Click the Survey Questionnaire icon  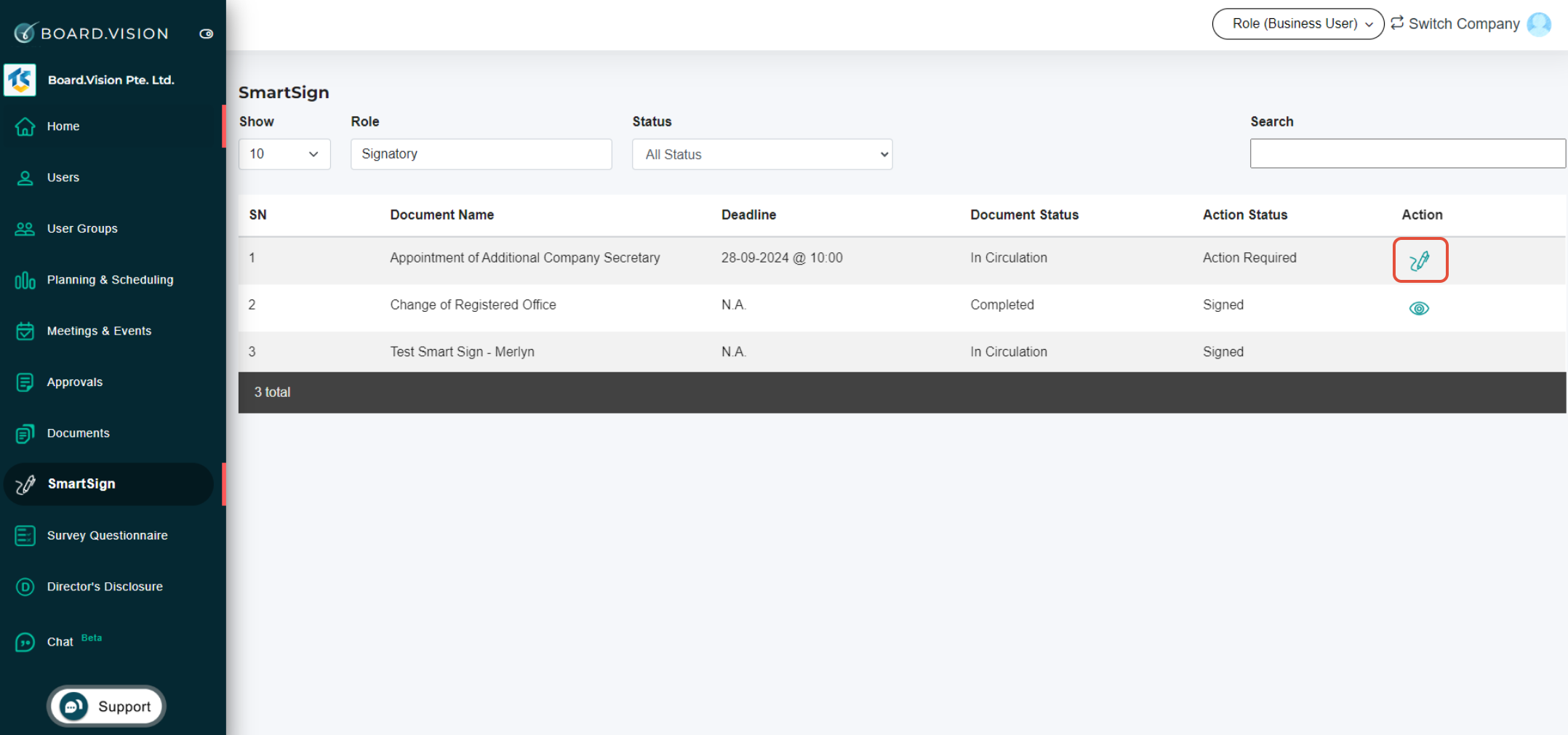click(x=25, y=536)
